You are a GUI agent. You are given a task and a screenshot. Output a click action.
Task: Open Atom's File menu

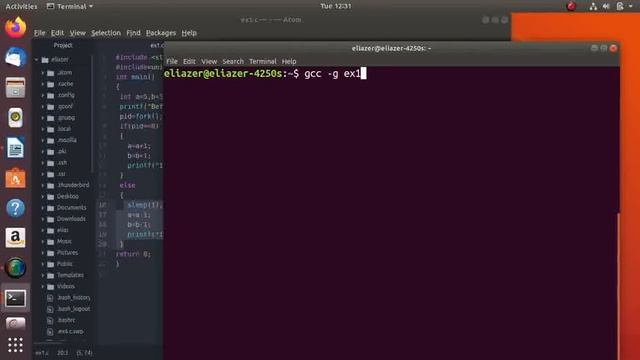pos(40,33)
